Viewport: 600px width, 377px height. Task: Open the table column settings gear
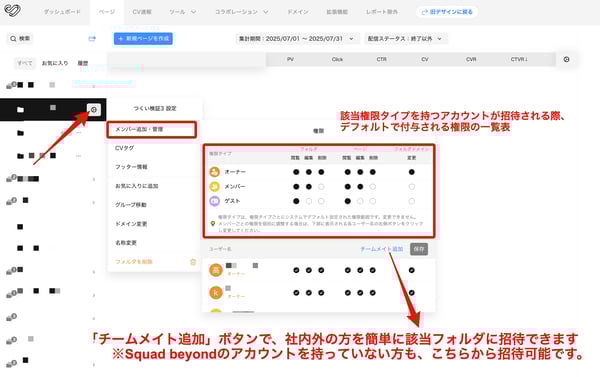coord(566,59)
